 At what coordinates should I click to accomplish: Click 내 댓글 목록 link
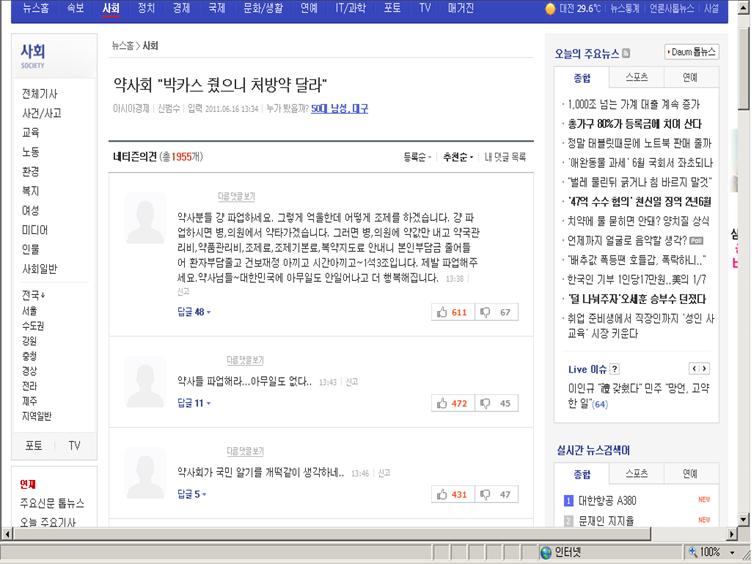point(505,157)
